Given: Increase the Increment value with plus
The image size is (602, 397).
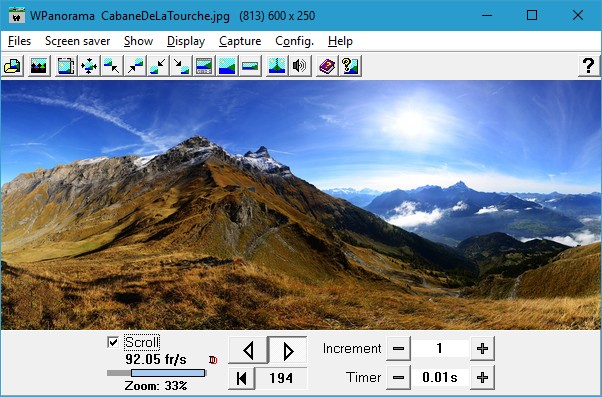Looking at the screenshot, I should (482, 349).
